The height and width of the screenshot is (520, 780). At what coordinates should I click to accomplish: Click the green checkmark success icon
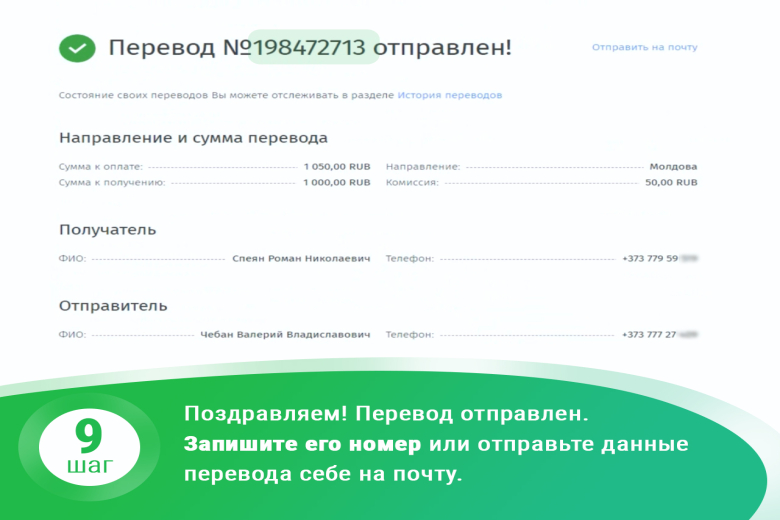click(x=77, y=47)
